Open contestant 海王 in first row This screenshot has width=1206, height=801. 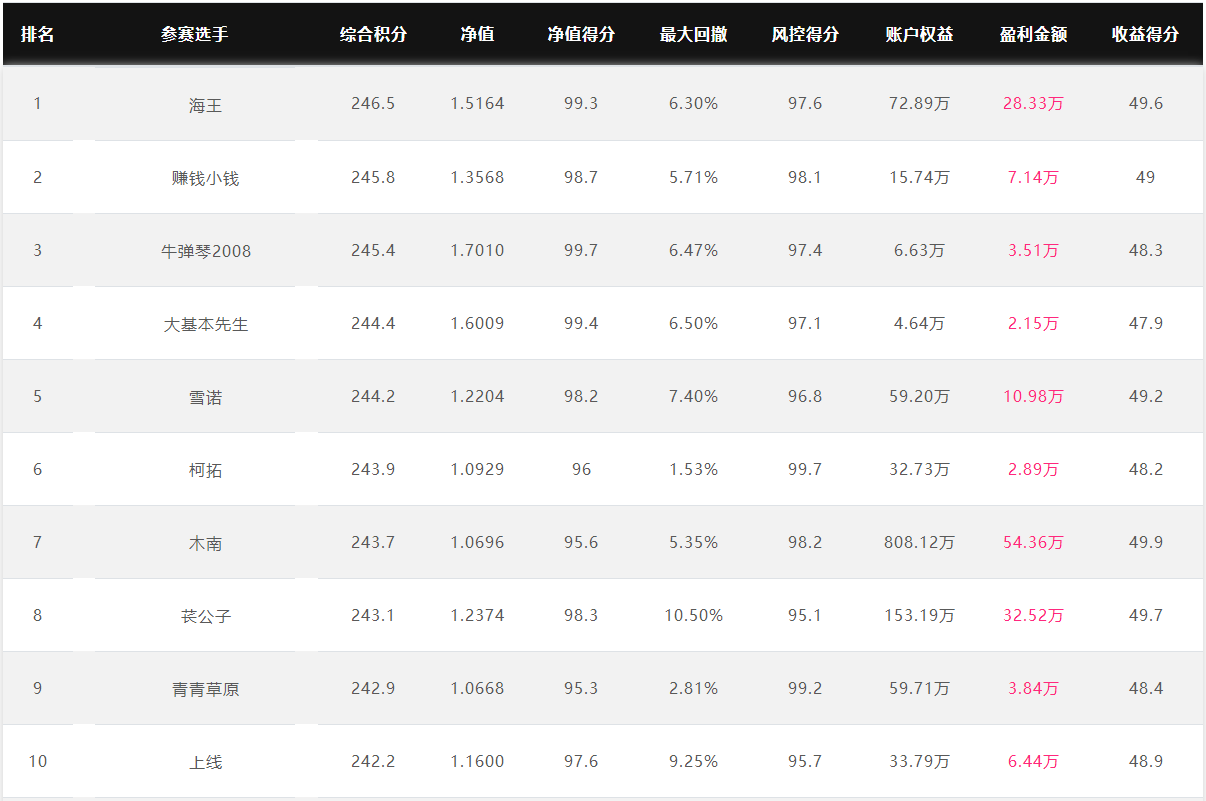[205, 105]
